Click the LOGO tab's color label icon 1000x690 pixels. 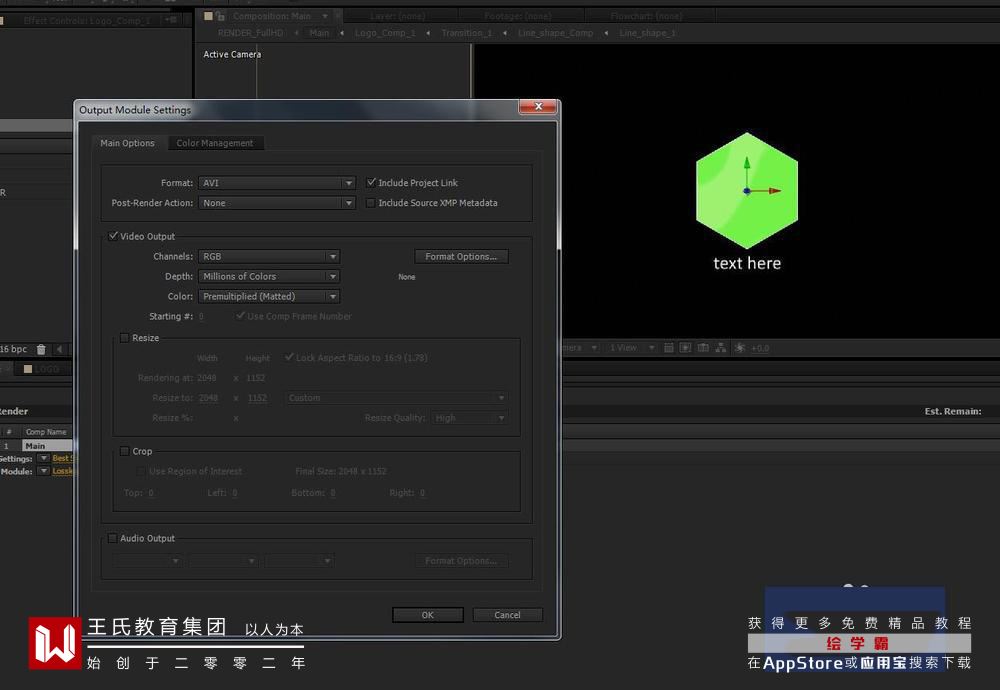pyautogui.click(x=27, y=369)
